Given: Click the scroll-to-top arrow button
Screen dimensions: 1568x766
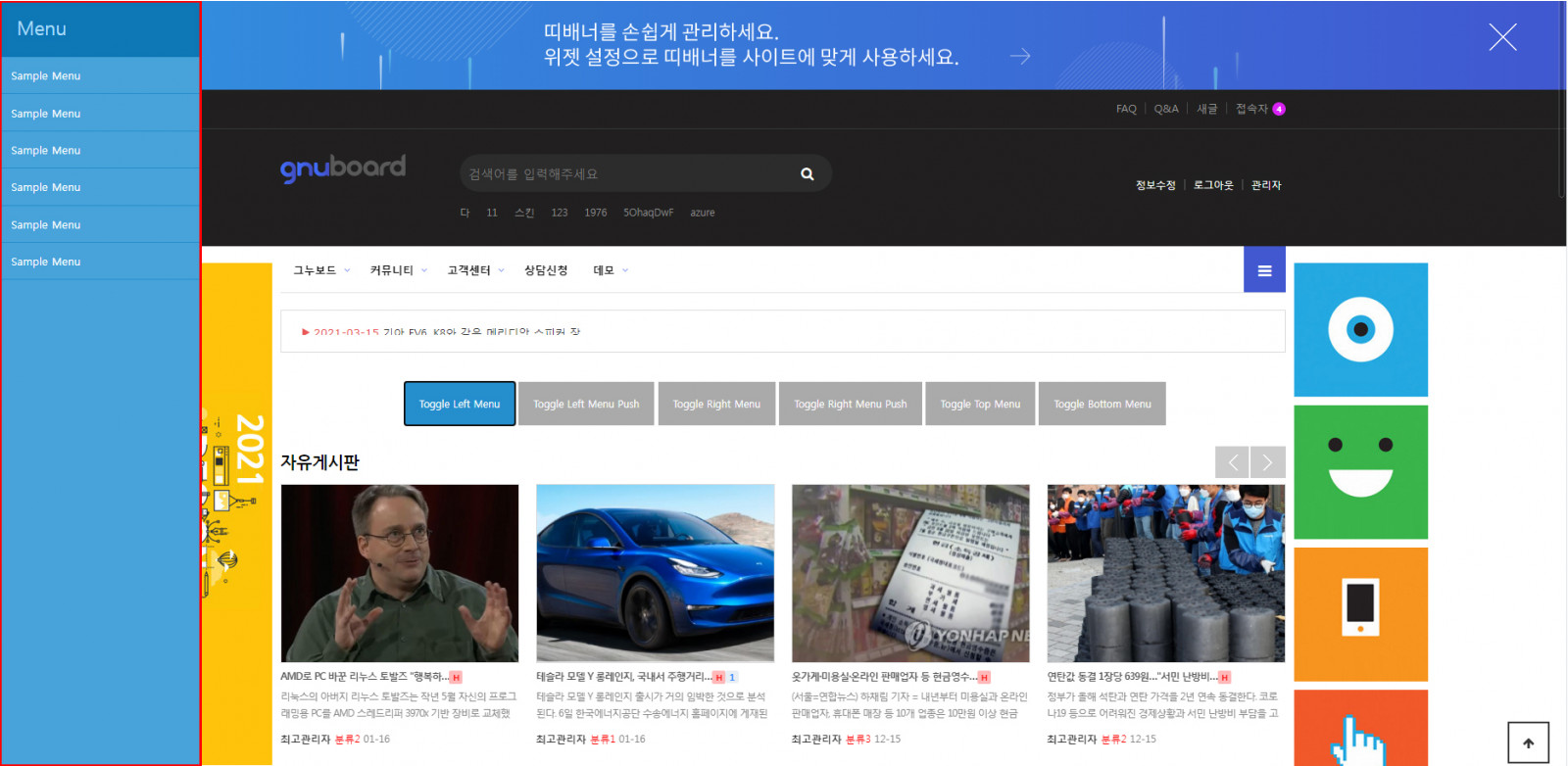Looking at the screenshot, I should point(1528,742).
